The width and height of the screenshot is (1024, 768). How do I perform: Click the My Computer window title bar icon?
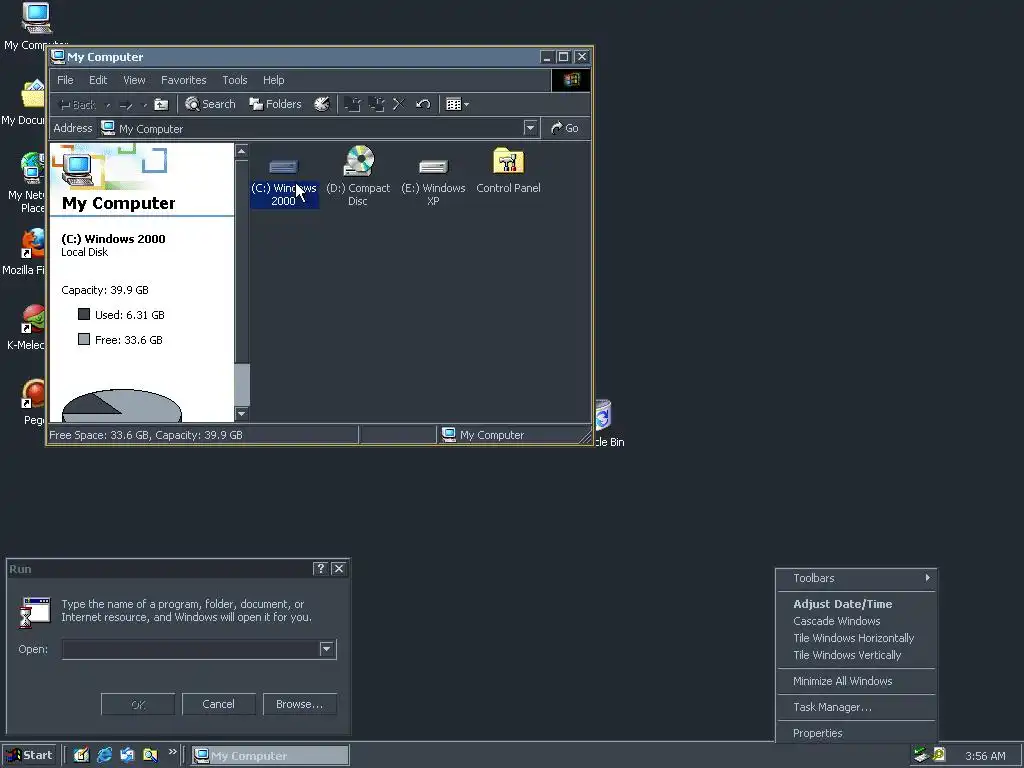(58, 57)
